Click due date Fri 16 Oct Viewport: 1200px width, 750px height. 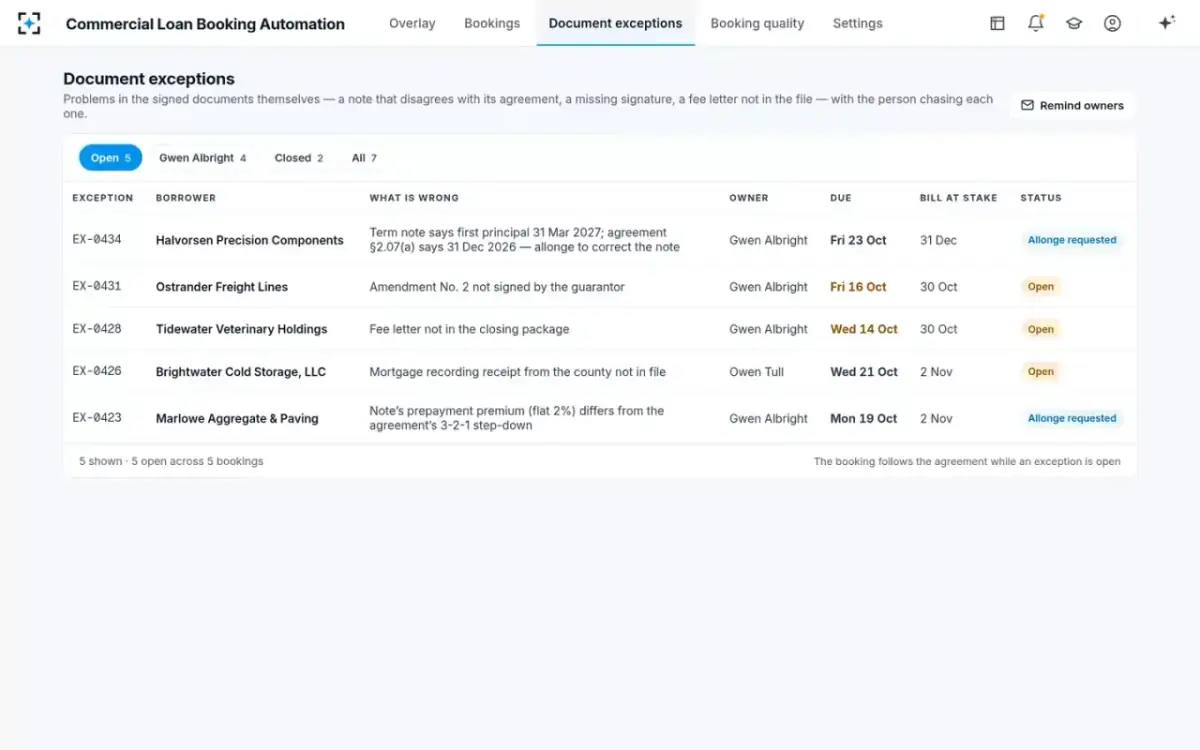tap(859, 287)
